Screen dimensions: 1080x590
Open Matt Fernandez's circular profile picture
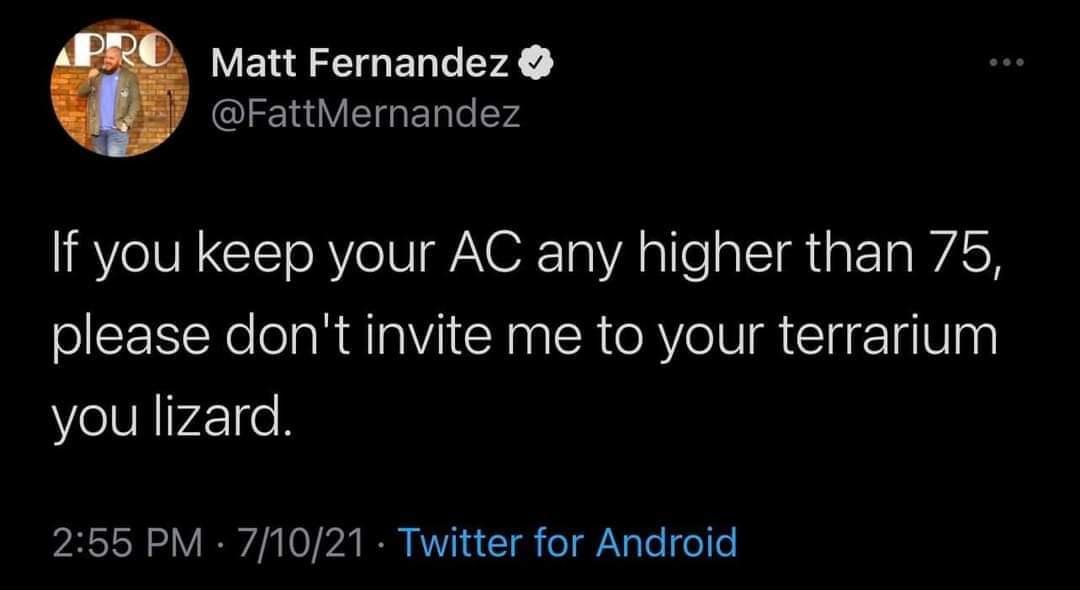(x=119, y=87)
